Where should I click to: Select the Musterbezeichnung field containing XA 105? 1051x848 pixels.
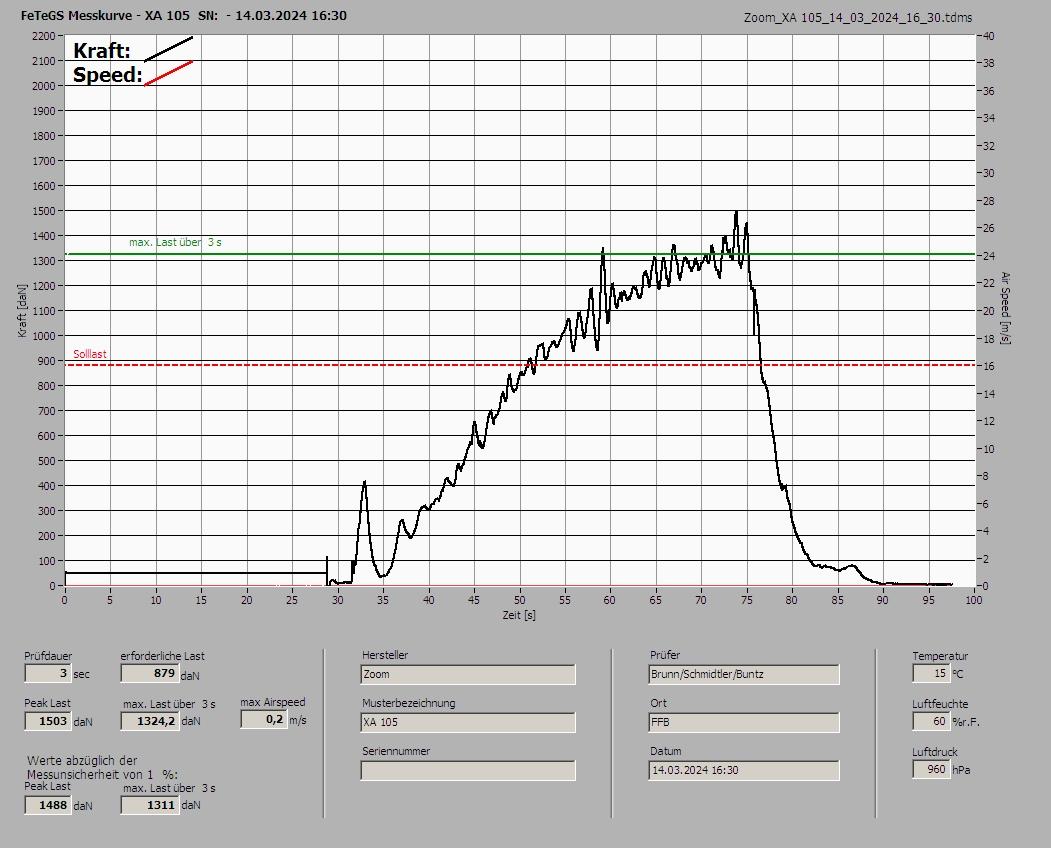[x=467, y=722]
